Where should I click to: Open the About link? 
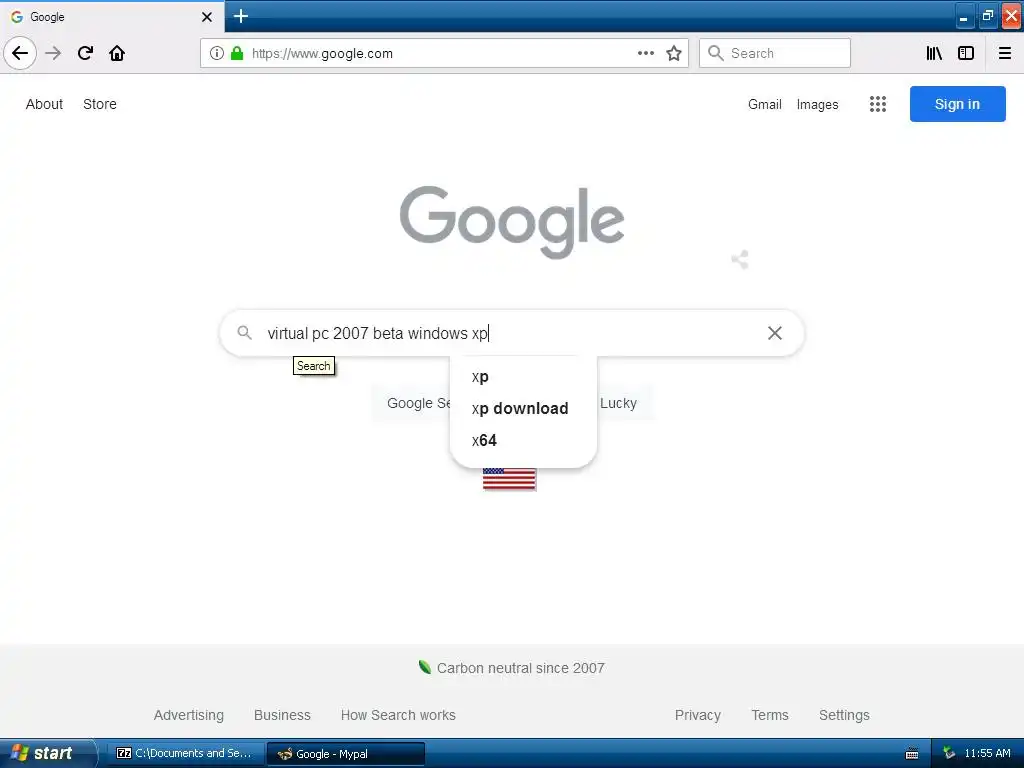[44, 104]
